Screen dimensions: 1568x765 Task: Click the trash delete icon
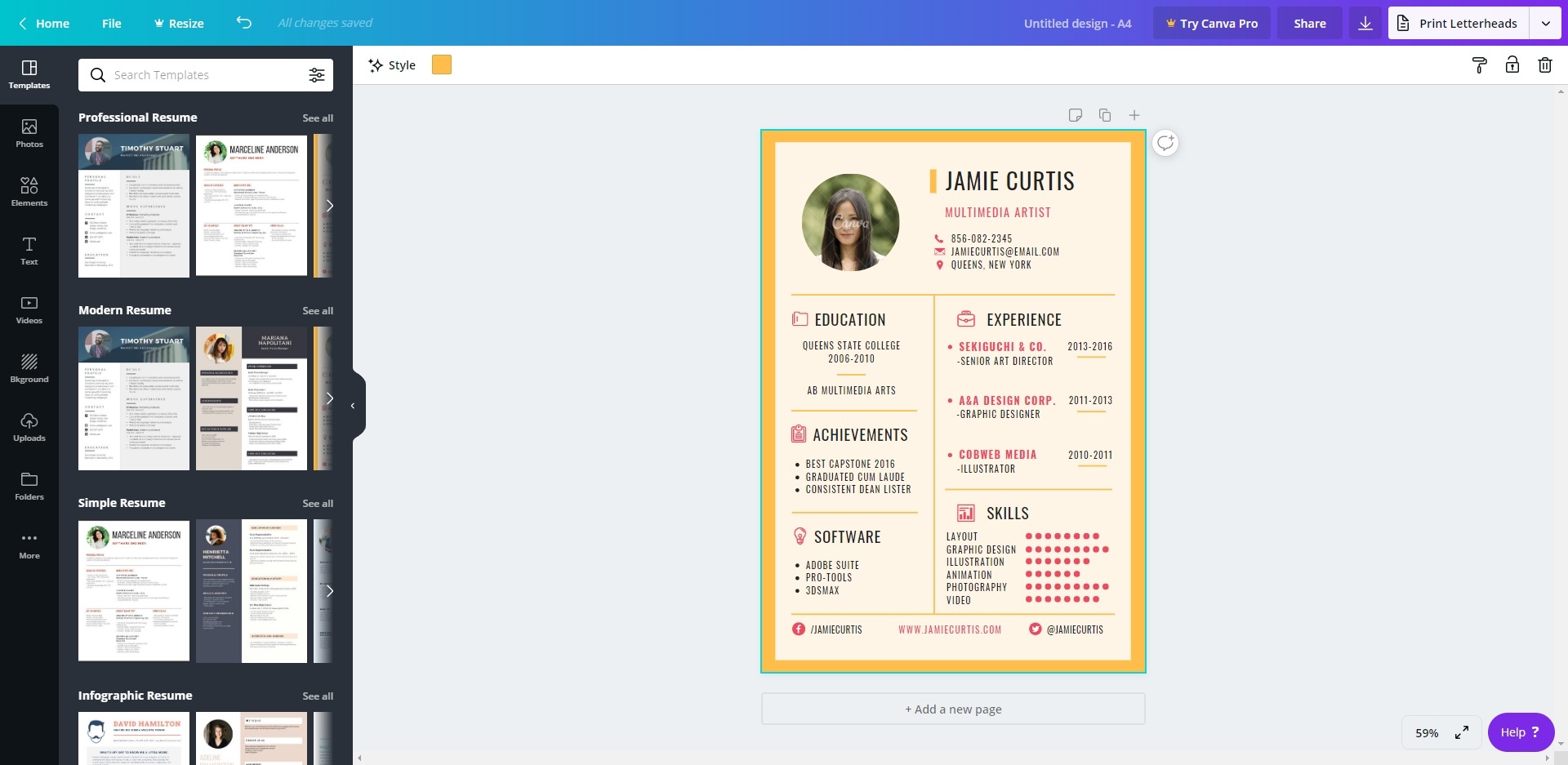1544,65
